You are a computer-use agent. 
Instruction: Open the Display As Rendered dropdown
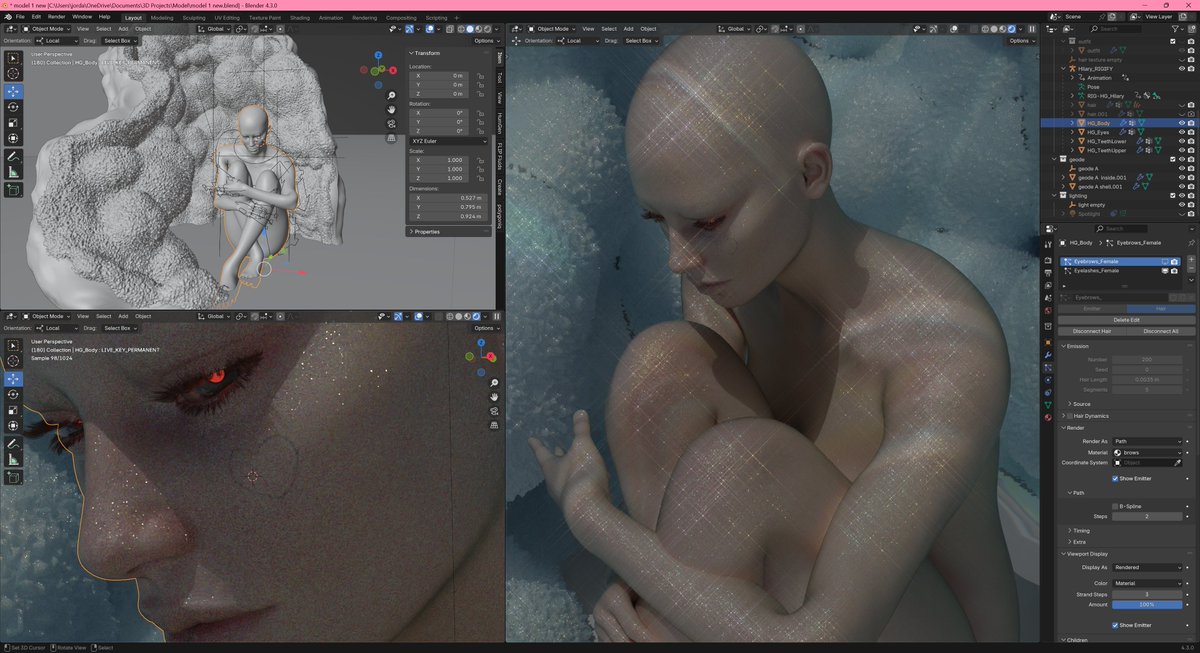(1147, 567)
